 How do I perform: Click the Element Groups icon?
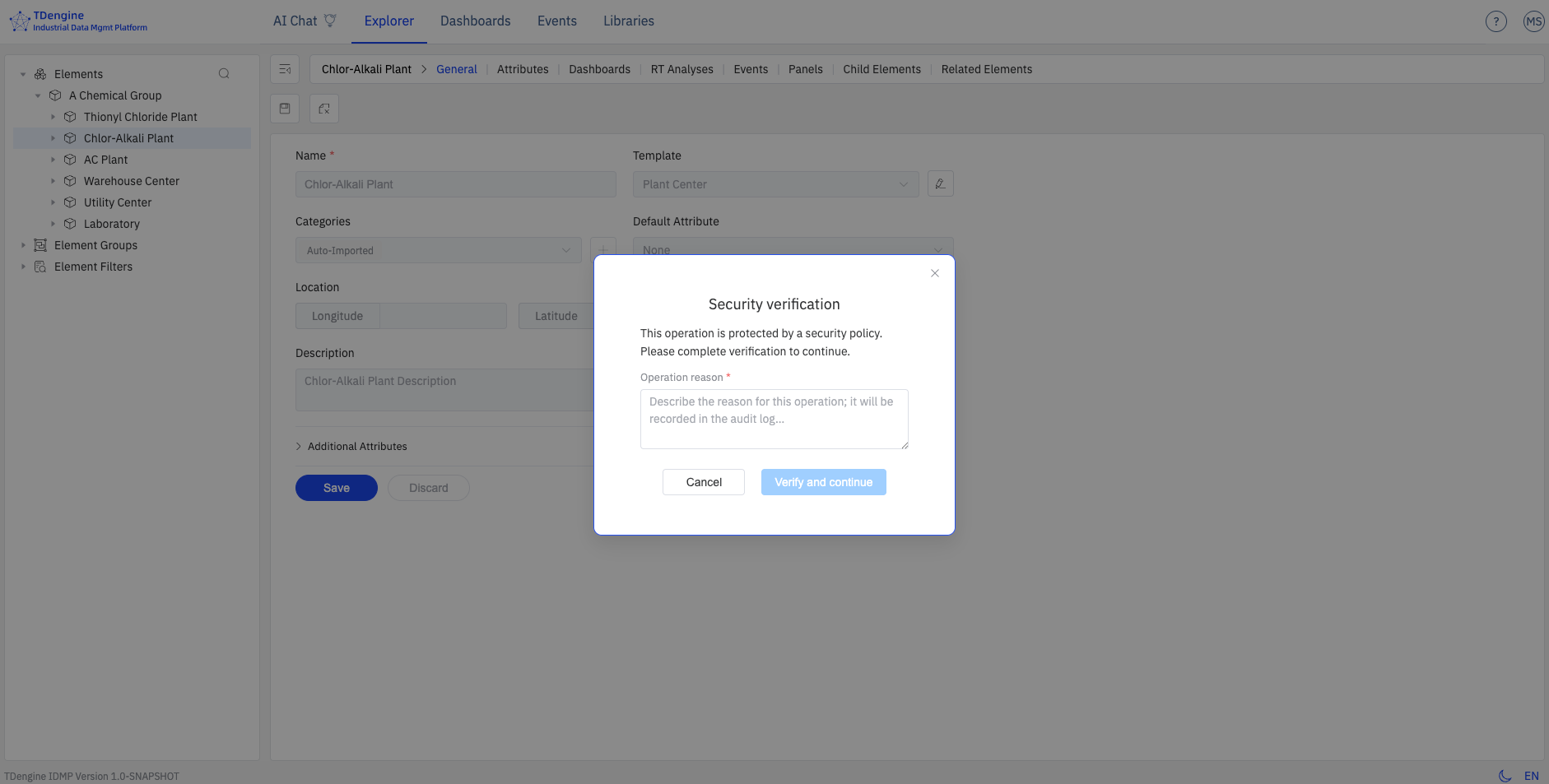[40, 245]
